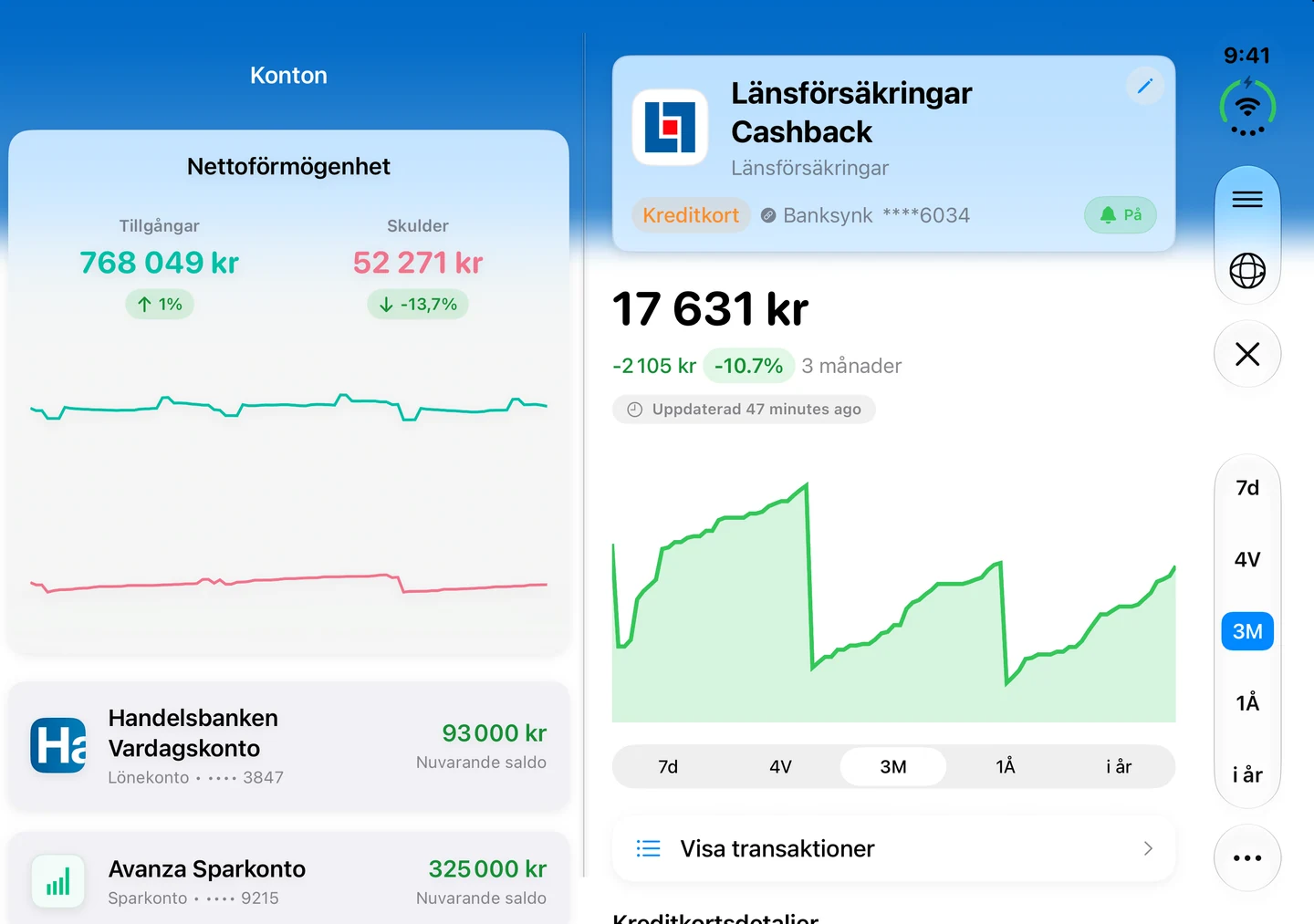Viewport: 1314px width, 924px height.
Task: Open the Avanza Sparkonto account row
Action: (x=289, y=878)
